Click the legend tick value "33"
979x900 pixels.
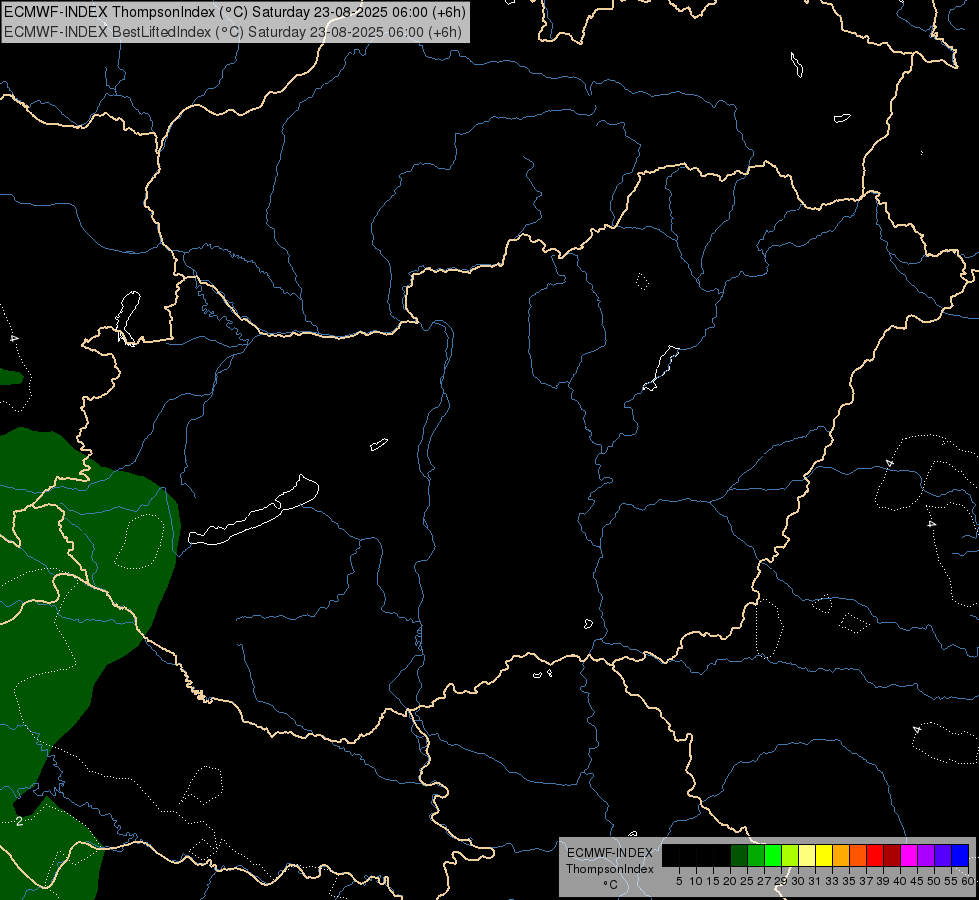pos(832,881)
